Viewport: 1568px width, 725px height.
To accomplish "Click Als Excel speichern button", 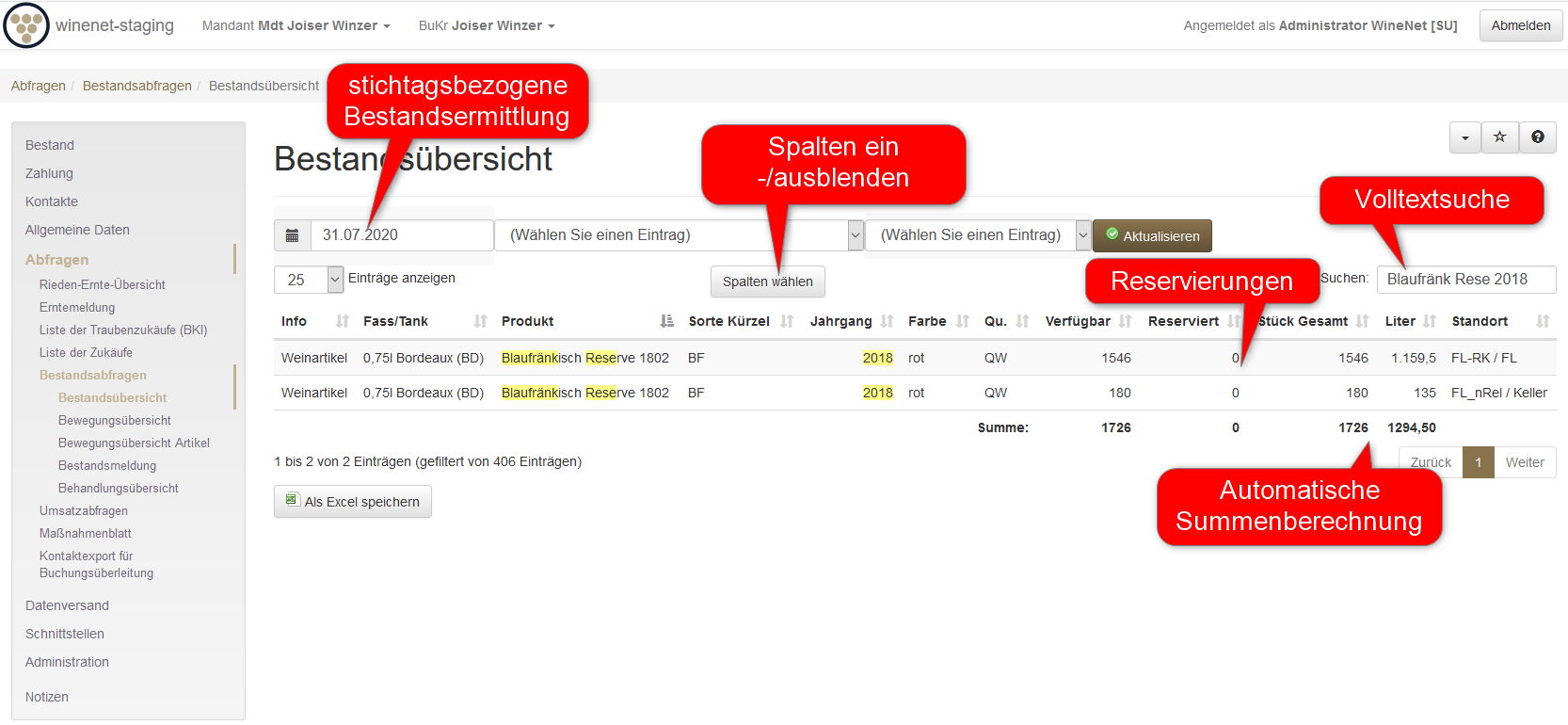I will pos(353,502).
